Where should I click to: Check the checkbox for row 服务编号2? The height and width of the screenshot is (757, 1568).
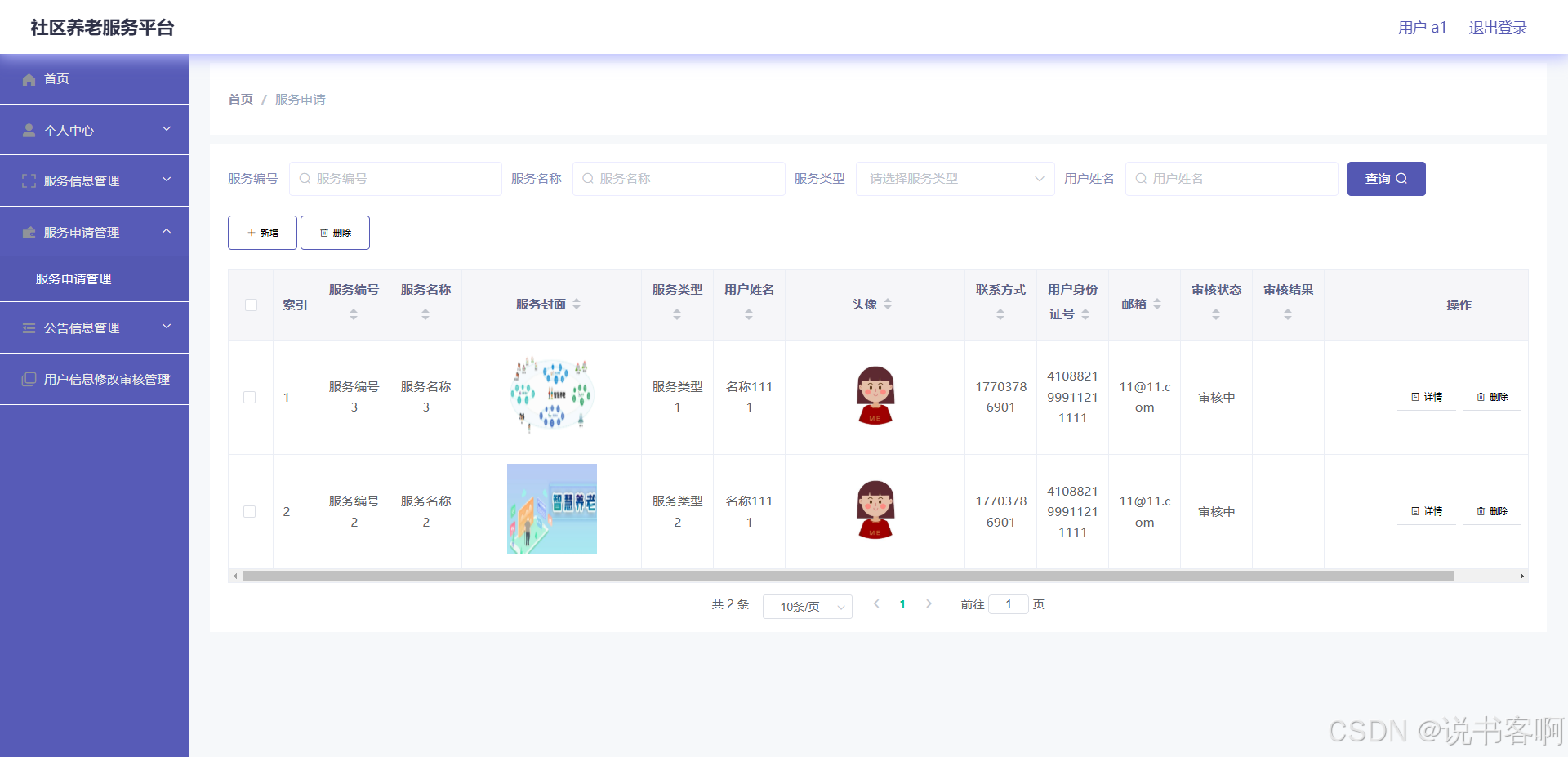(250, 511)
